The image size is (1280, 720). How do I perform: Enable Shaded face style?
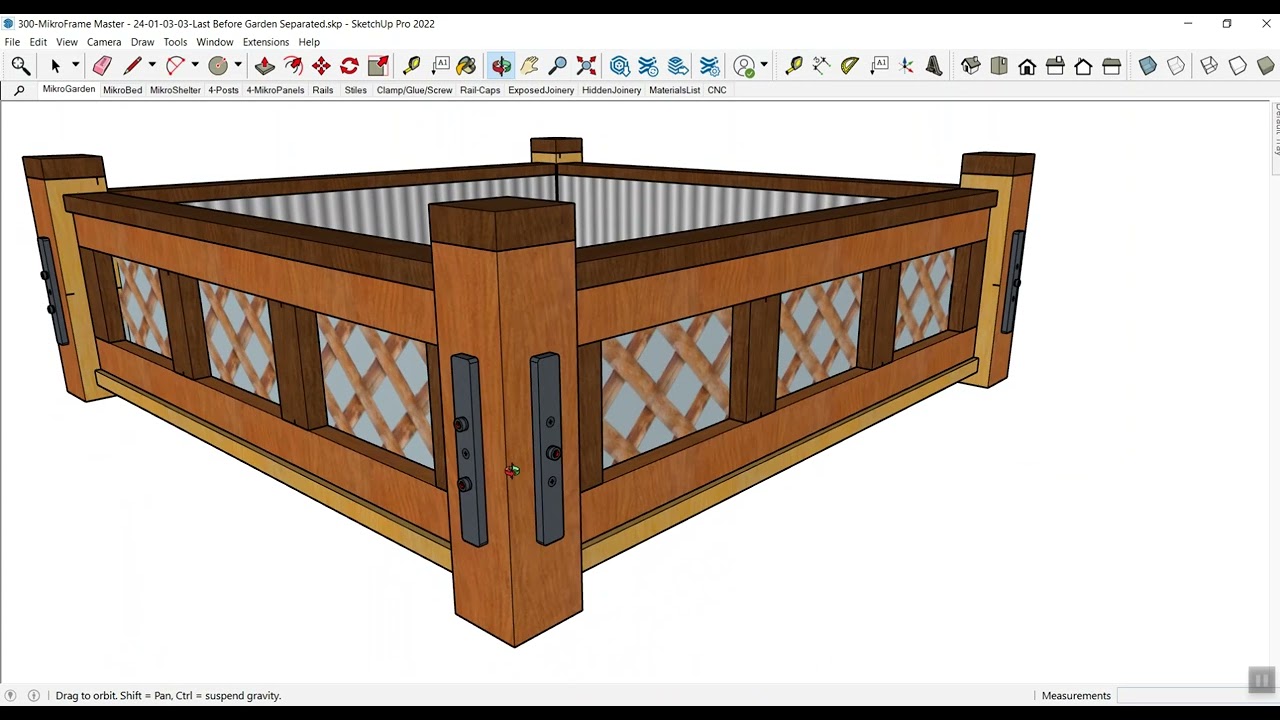(x=1266, y=66)
